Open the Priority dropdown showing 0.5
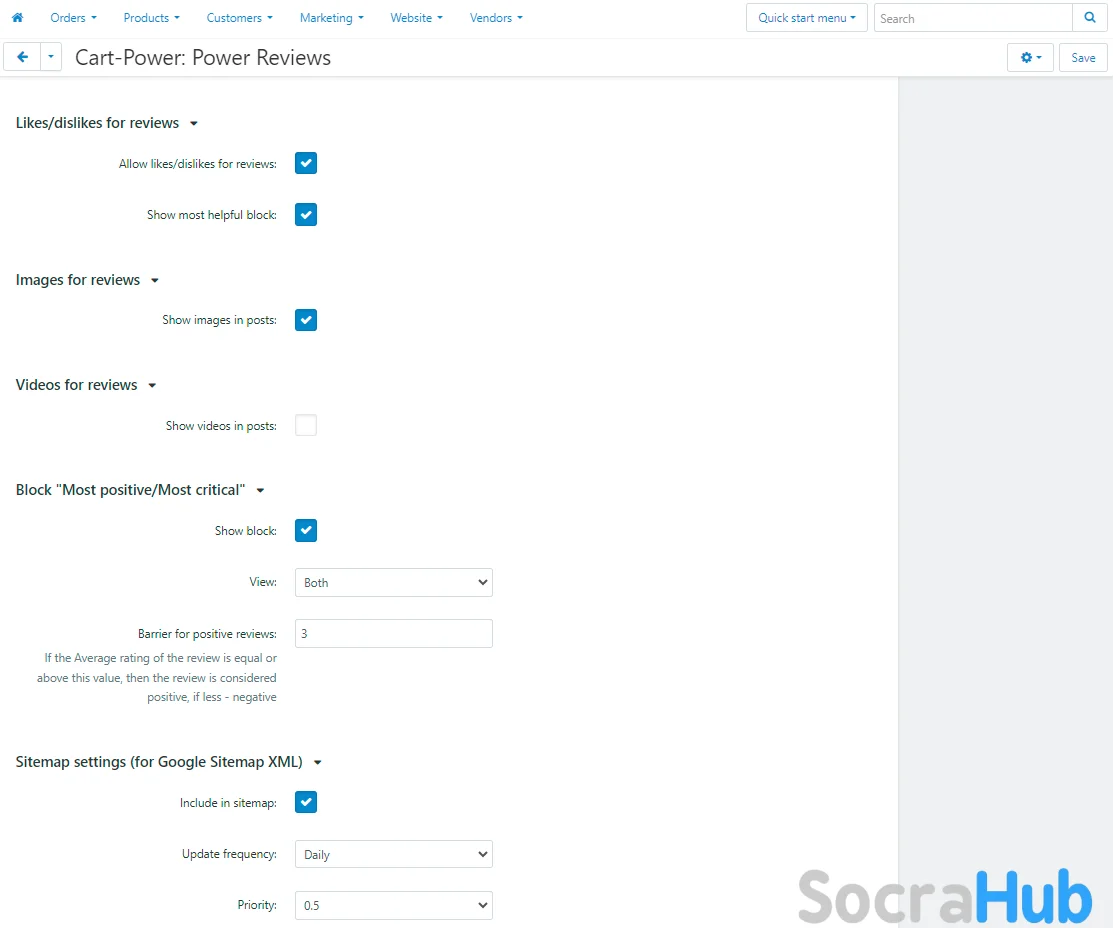Viewport: 1113px width, 928px height. click(x=394, y=905)
